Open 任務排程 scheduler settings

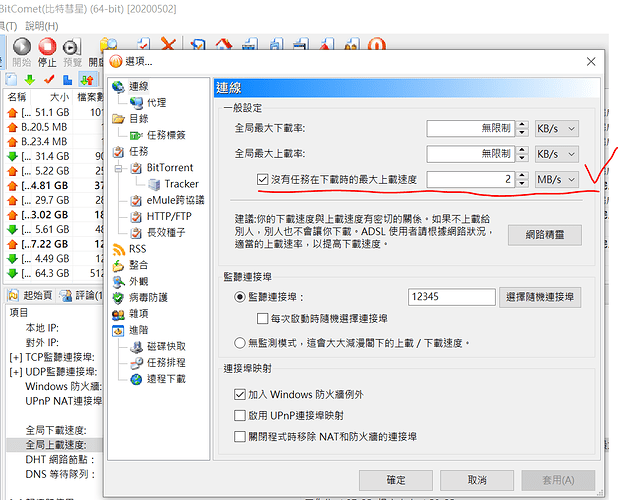tap(166, 362)
